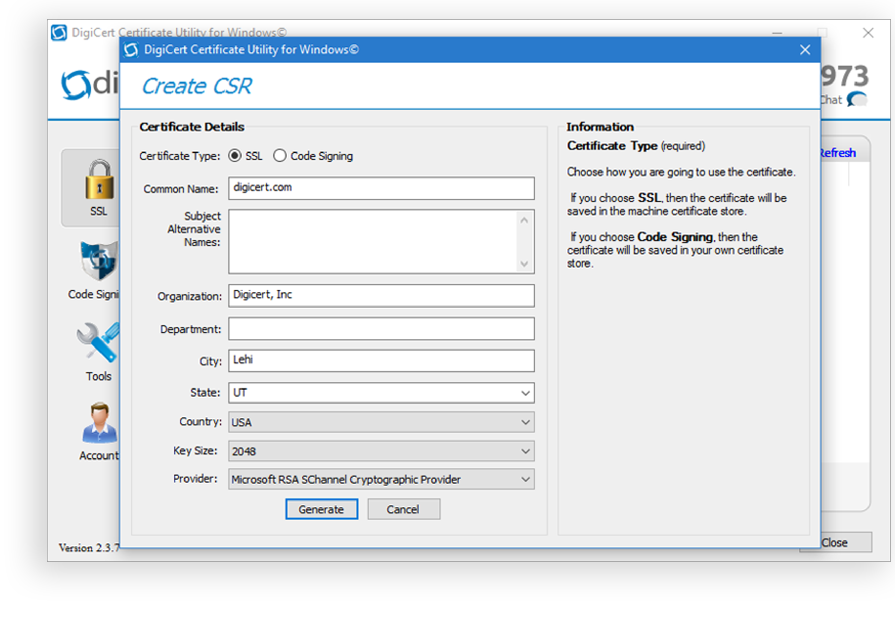Open the Code Signing shield icon
Screen dimensions: 895x628
tap(99, 260)
